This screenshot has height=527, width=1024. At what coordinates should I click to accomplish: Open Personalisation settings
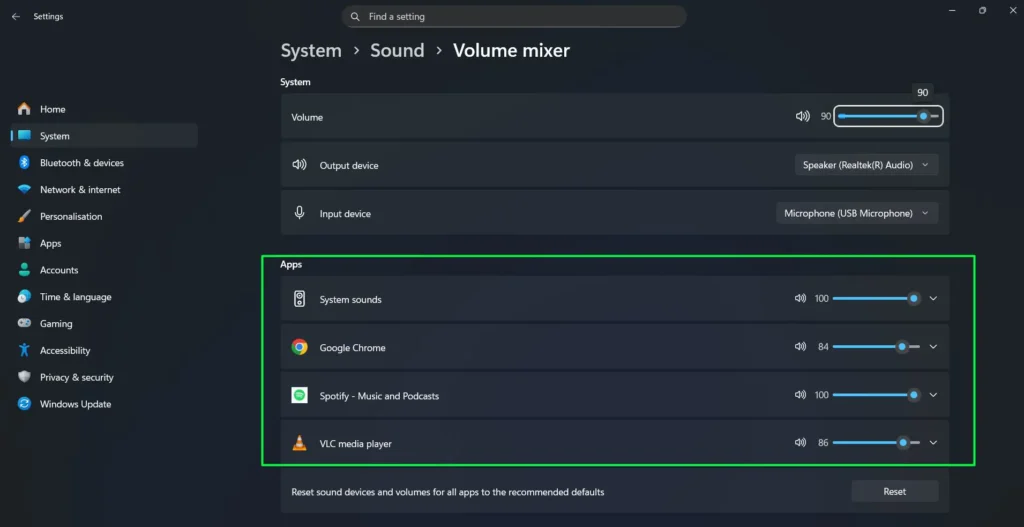[x=104, y=216]
